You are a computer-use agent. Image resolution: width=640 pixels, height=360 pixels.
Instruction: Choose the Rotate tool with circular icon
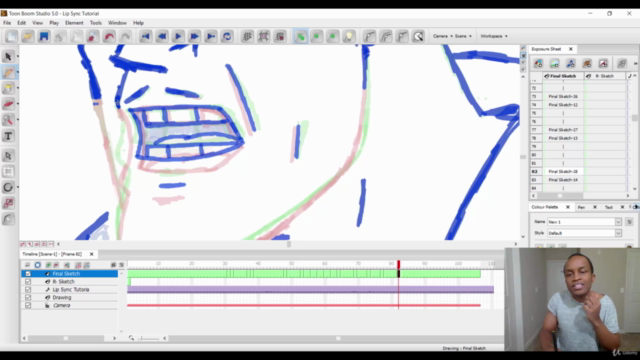[8, 187]
